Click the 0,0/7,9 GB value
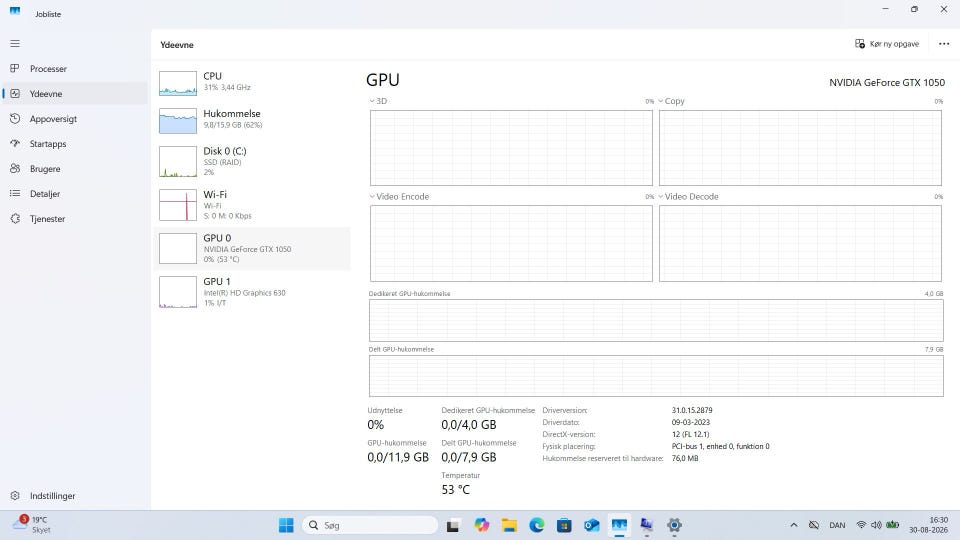The height and width of the screenshot is (540, 960). (x=469, y=457)
